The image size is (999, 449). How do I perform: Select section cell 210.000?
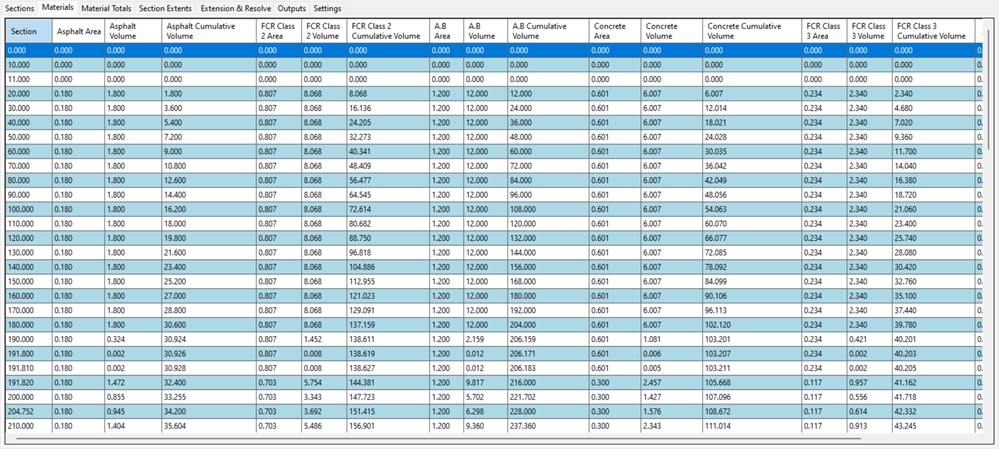pos(29,425)
